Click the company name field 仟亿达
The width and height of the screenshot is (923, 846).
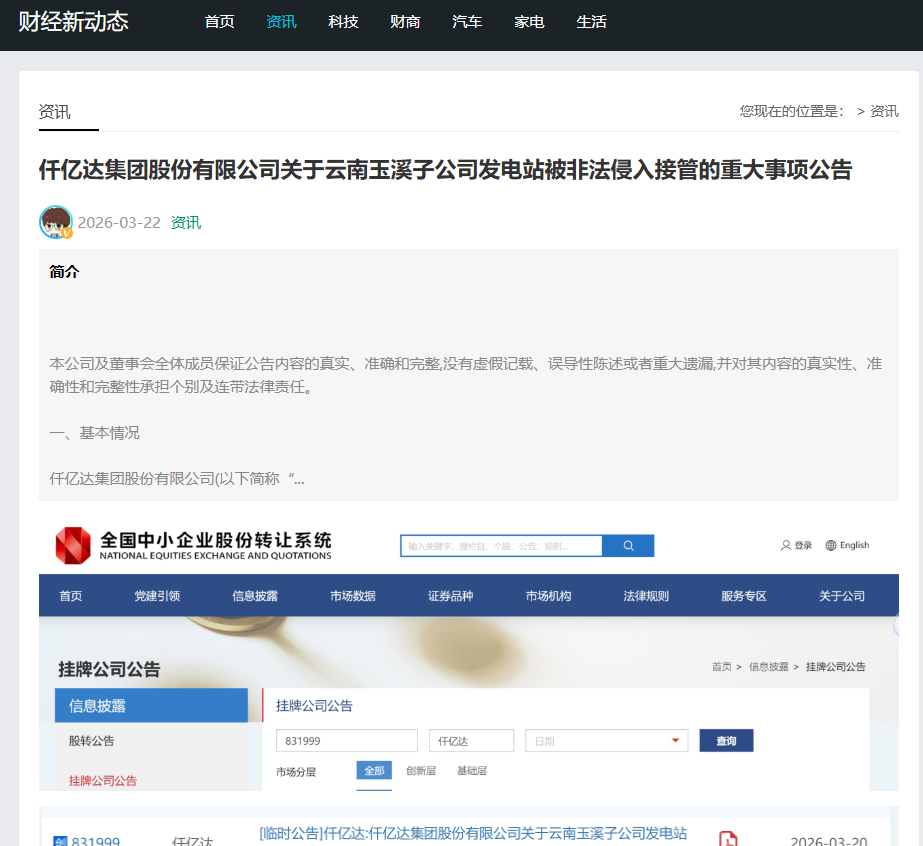coord(472,741)
